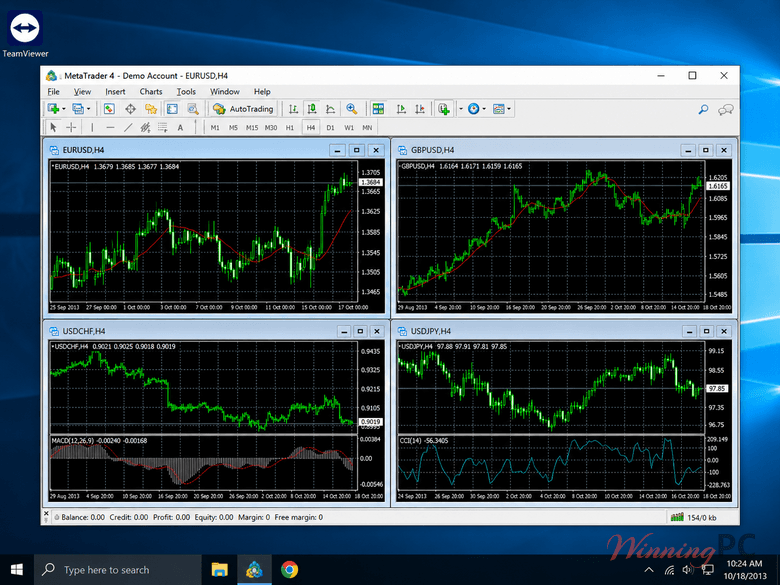Click the Zoom In magnifier icon

click(352, 108)
